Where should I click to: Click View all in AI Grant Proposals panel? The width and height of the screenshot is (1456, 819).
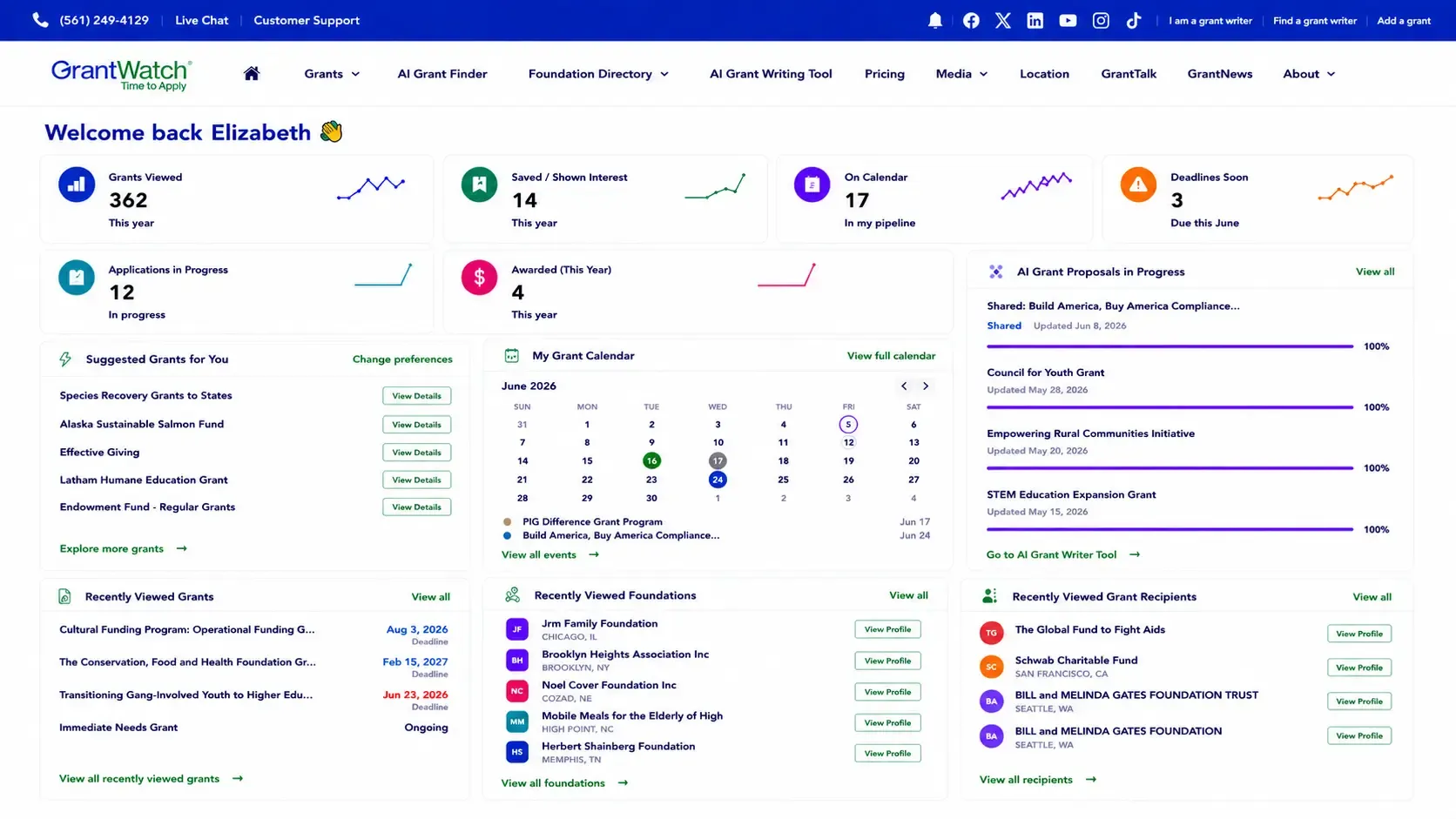coord(1375,272)
